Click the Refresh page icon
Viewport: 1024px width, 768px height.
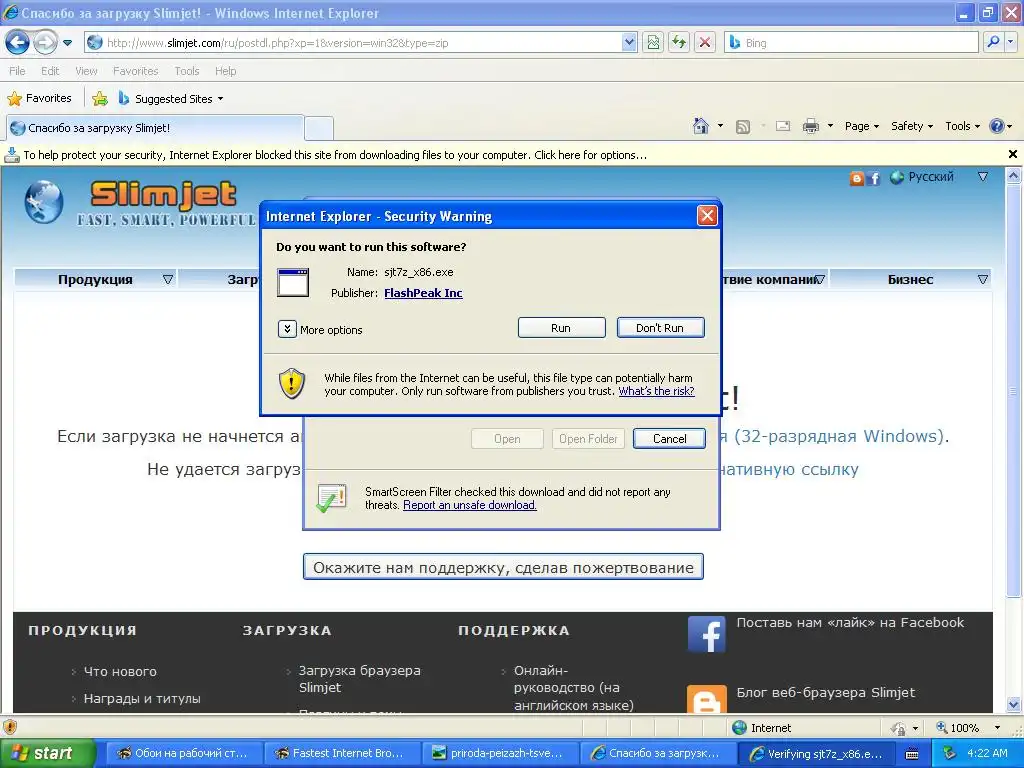[x=679, y=43]
